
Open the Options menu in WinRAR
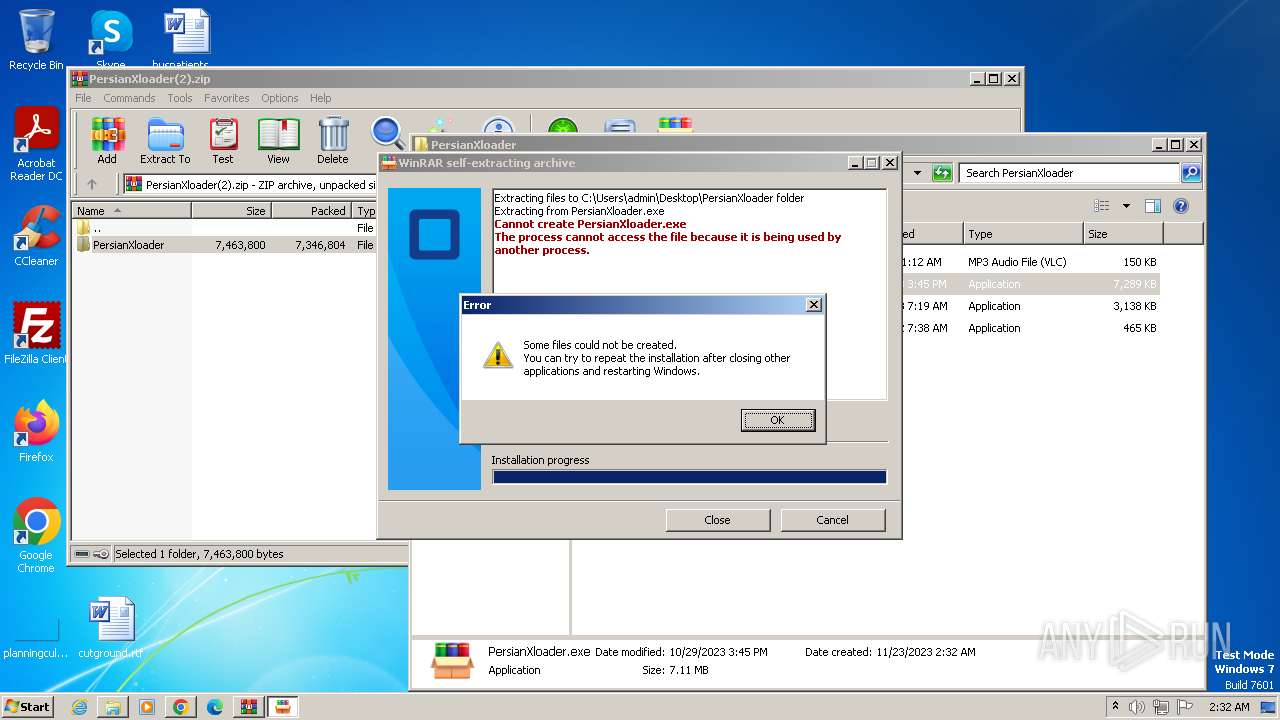(x=280, y=98)
